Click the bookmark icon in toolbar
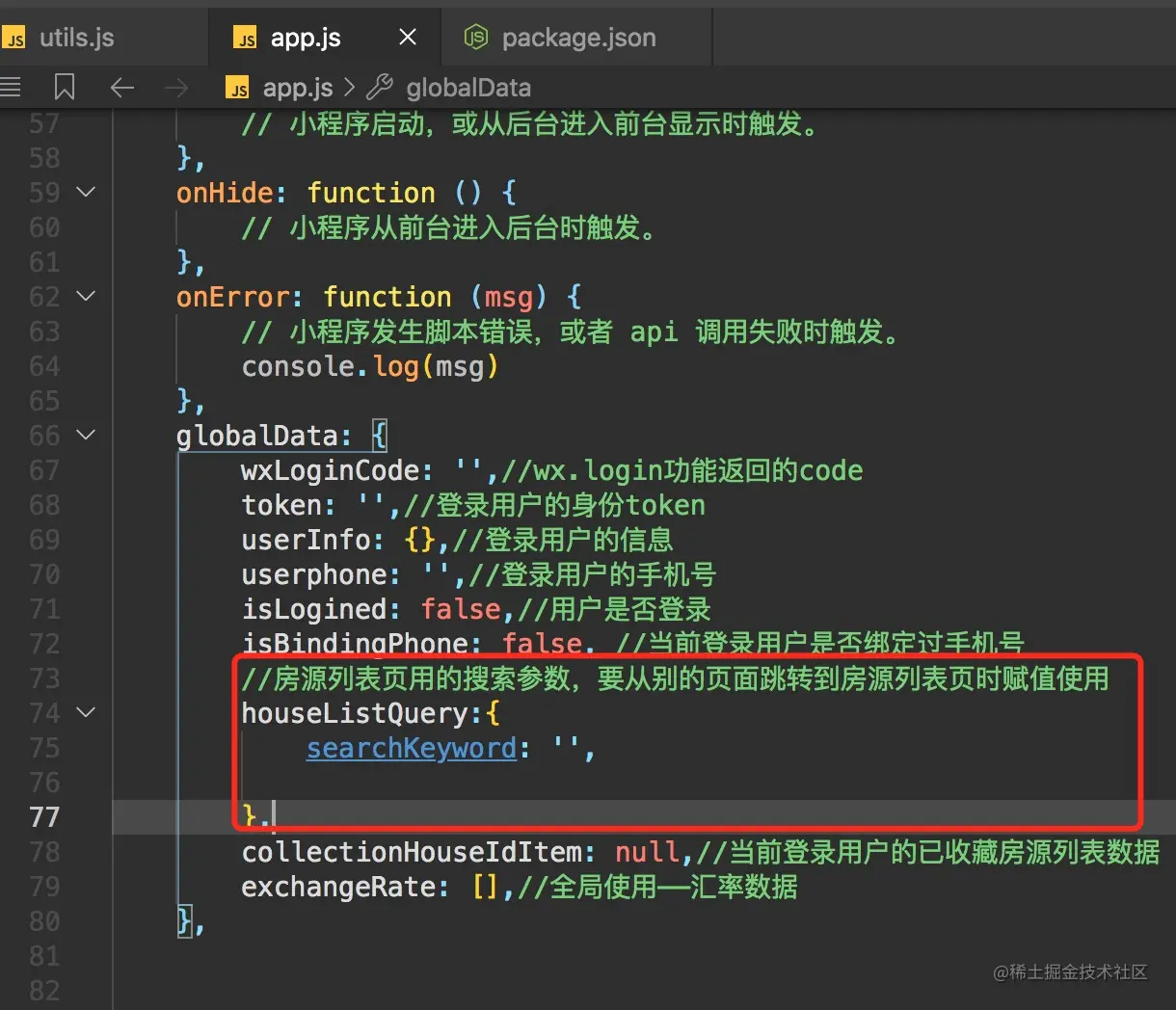Image resolution: width=1176 pixels, height=1010 pixels. tap(65, 88)
